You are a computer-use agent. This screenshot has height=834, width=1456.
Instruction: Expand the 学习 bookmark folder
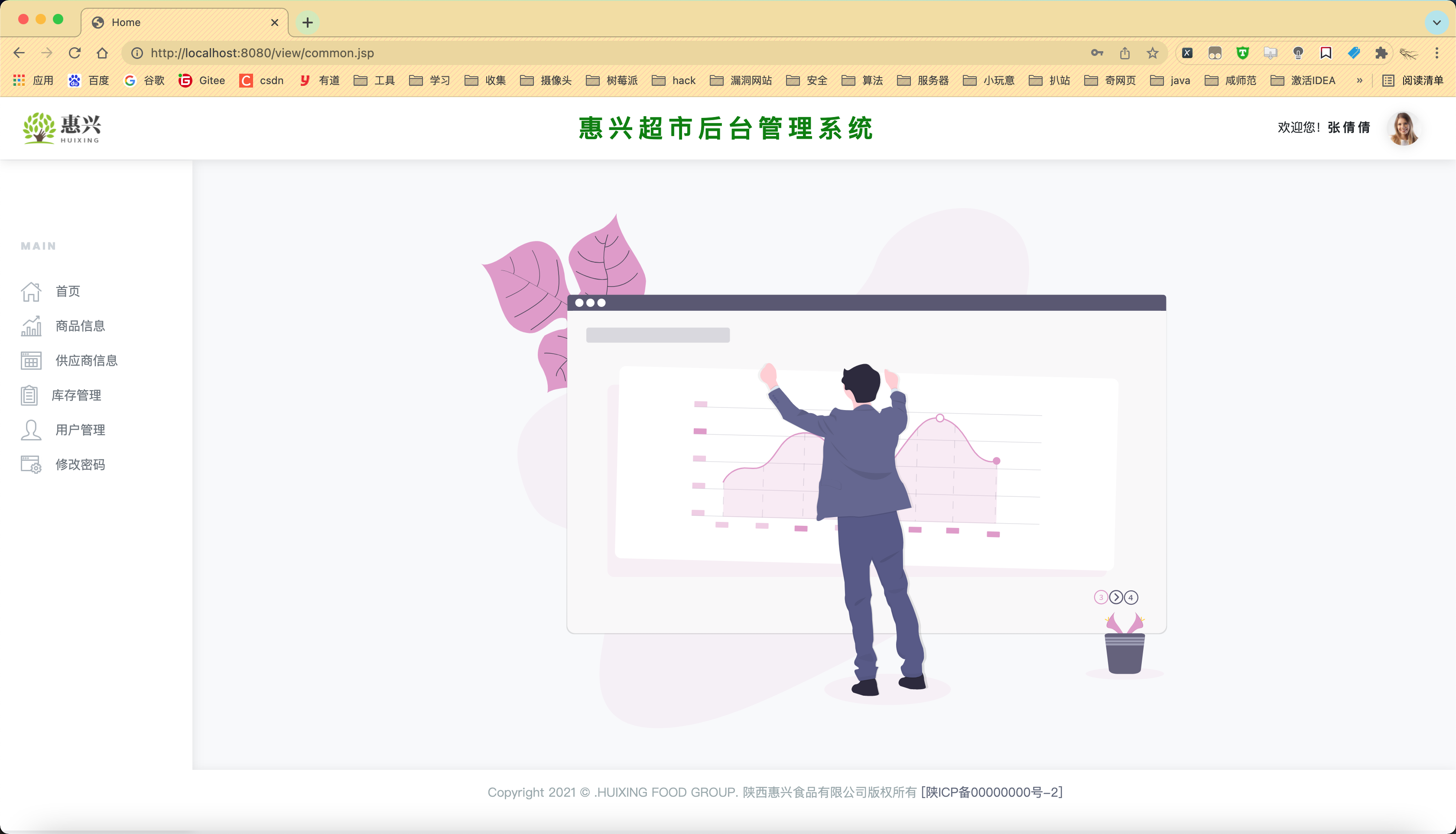click(x=430, y=80)
